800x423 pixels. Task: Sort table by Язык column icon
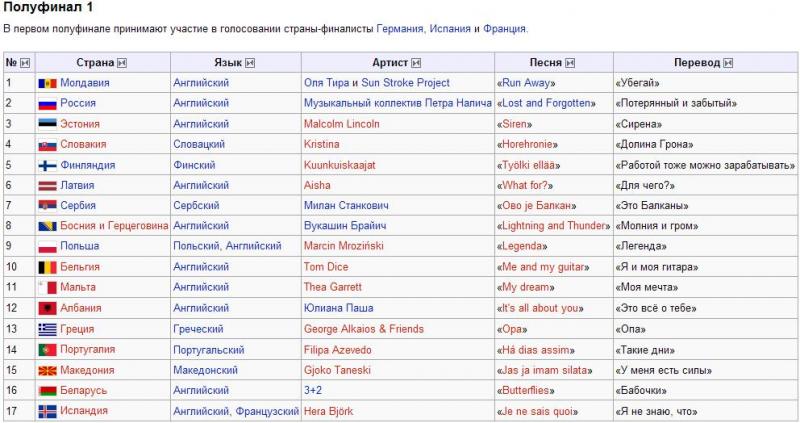pos(250,63)
